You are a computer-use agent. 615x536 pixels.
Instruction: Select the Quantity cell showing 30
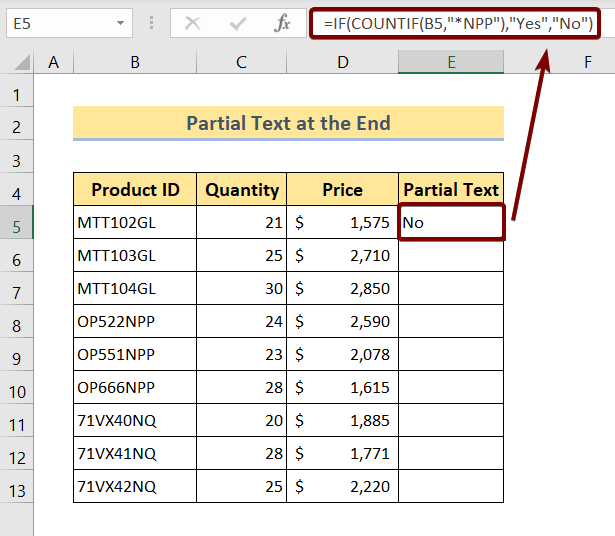coord(241,289)
